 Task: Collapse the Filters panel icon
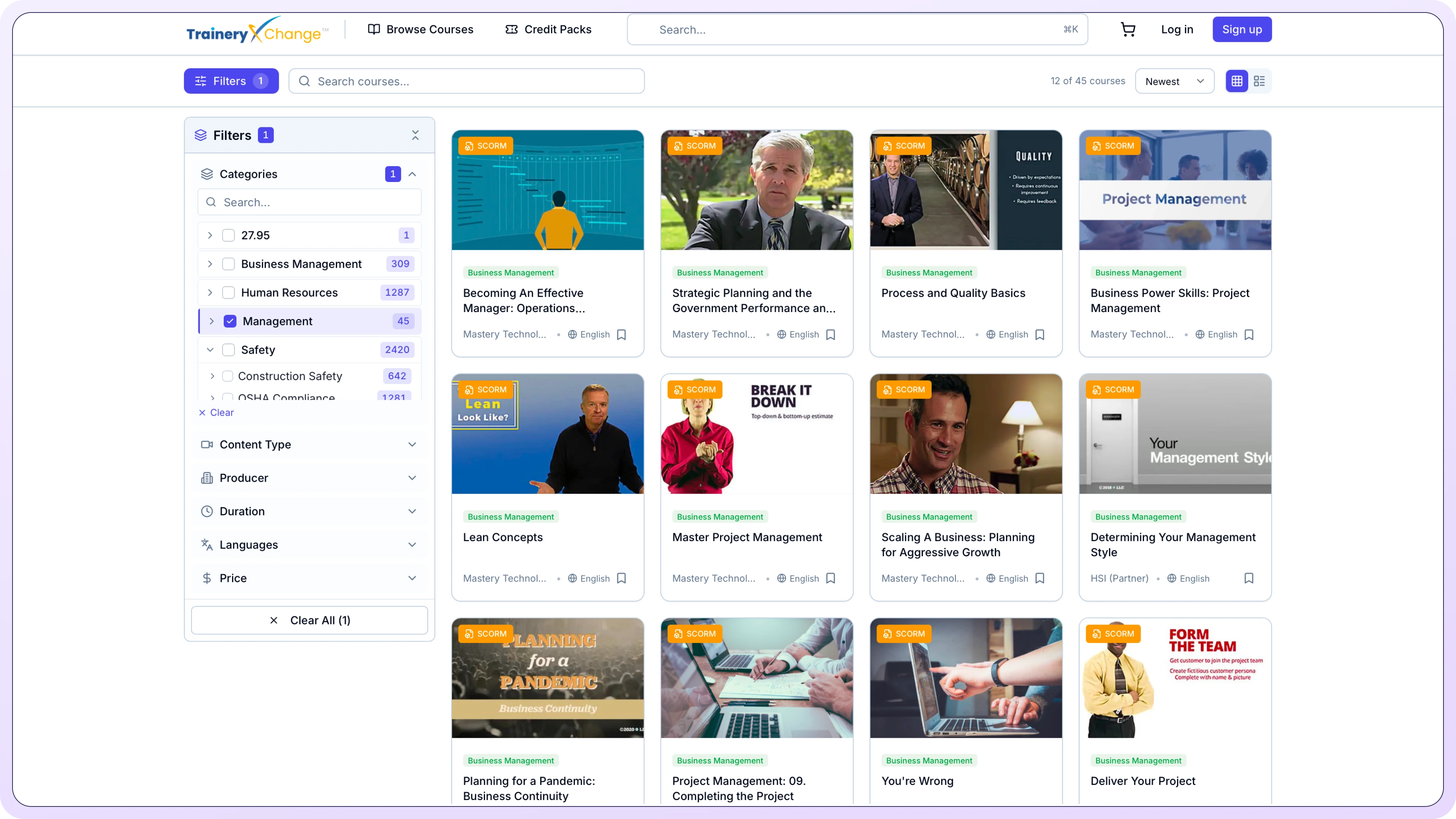pyautogui.click(x=416, y=135)
